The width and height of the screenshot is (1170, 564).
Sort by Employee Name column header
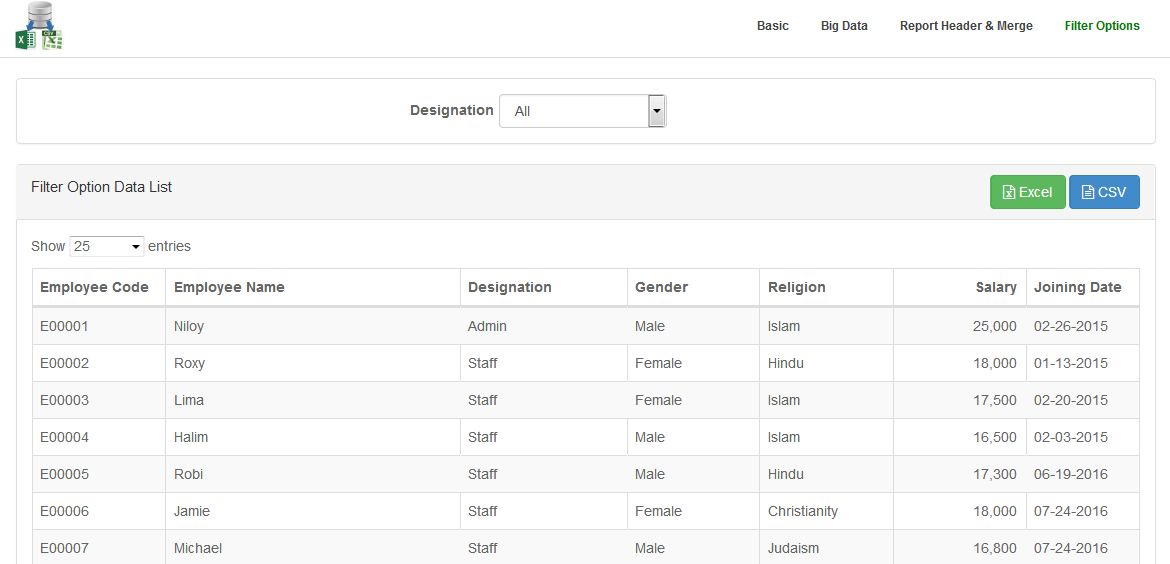tap(229, 287)
